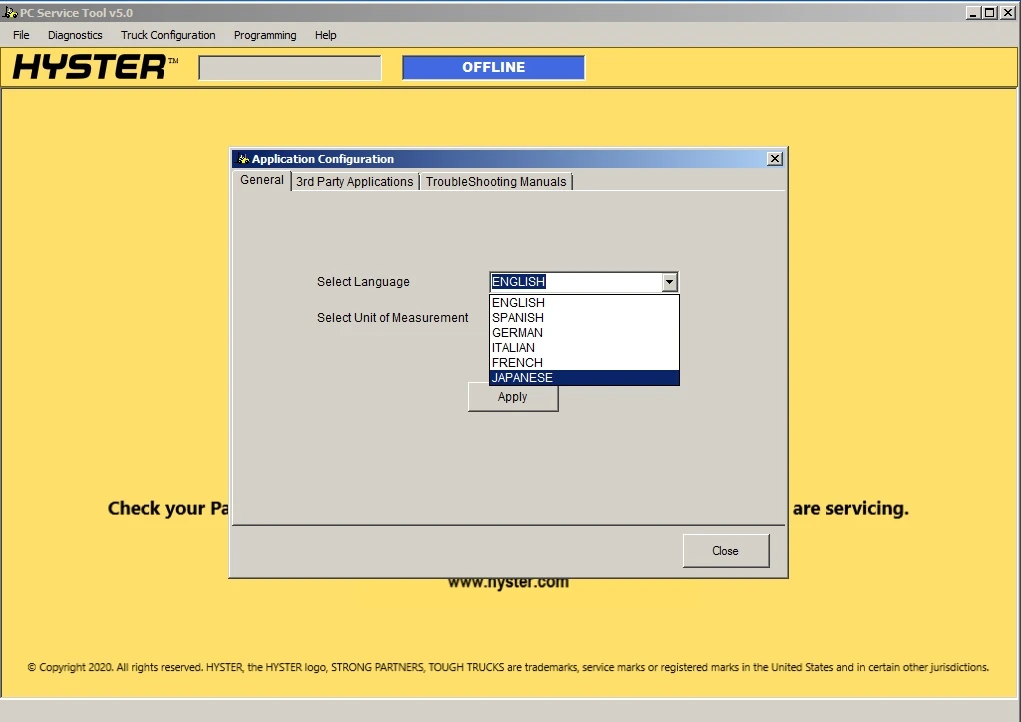Choose GERMAN from the language list

pos(584,333)
